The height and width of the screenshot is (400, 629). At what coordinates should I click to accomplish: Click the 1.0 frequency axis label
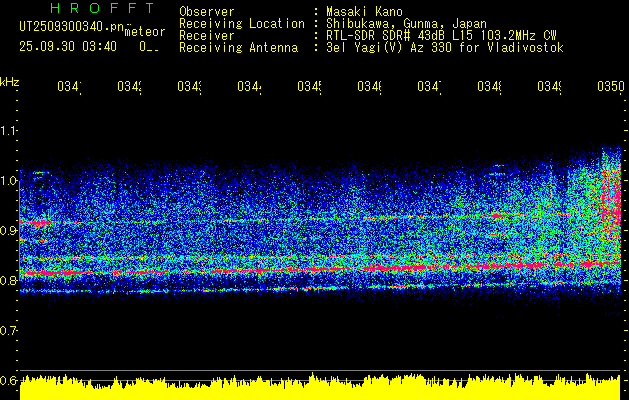[9, 181]
